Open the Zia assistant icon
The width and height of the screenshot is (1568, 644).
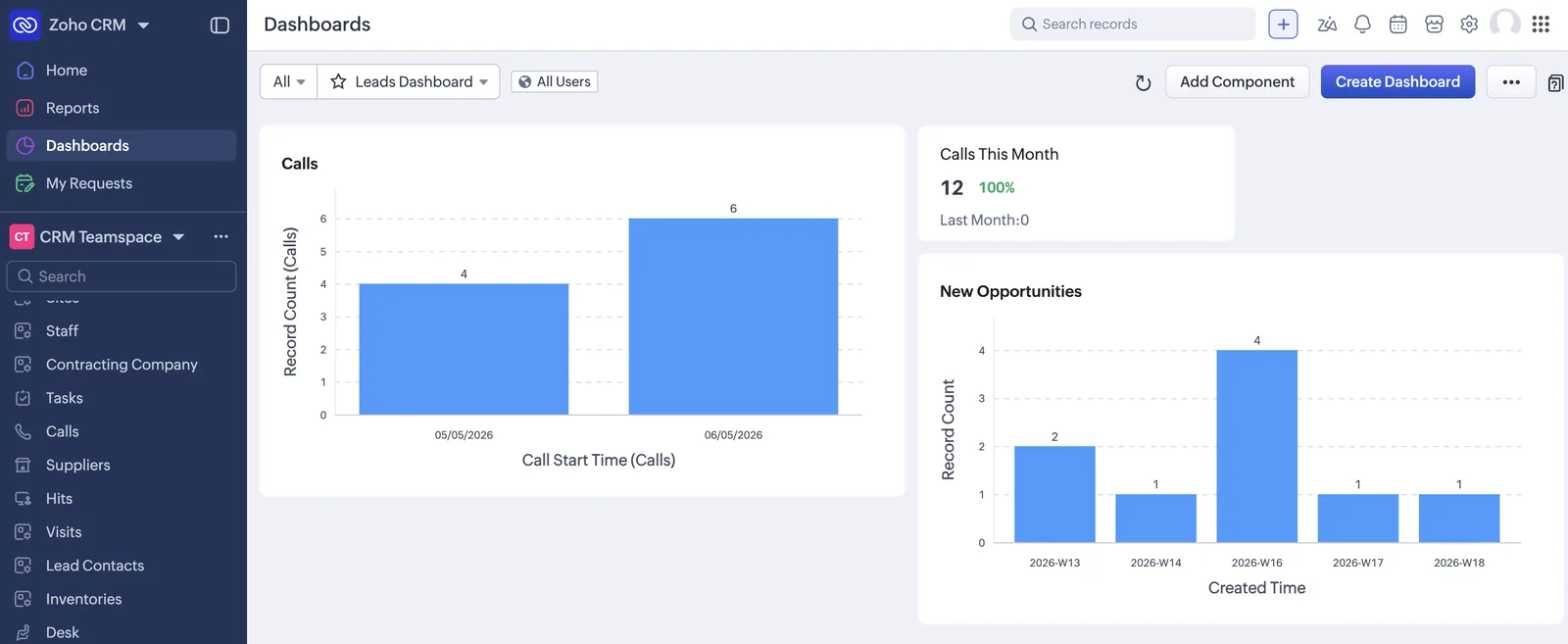[x=1327, y=25]
